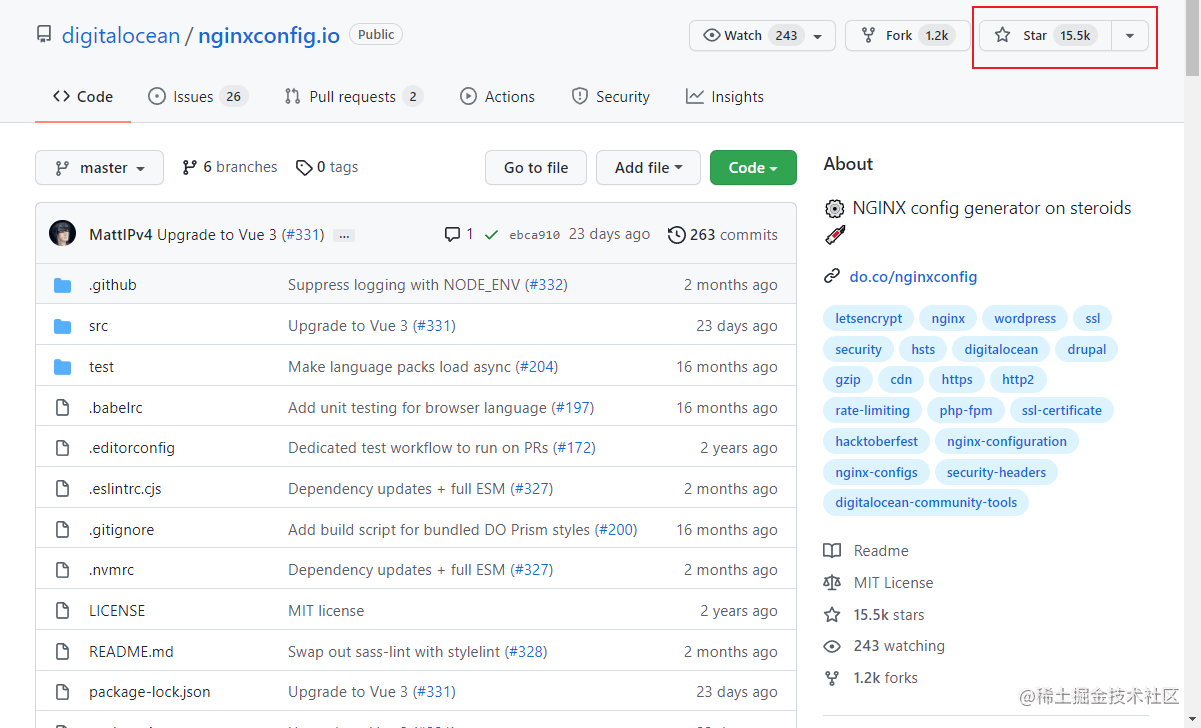The image size is (1201, 728).
Task: Open the MIT License link in About
Action: pyautogui.click(x=878, y=583)
